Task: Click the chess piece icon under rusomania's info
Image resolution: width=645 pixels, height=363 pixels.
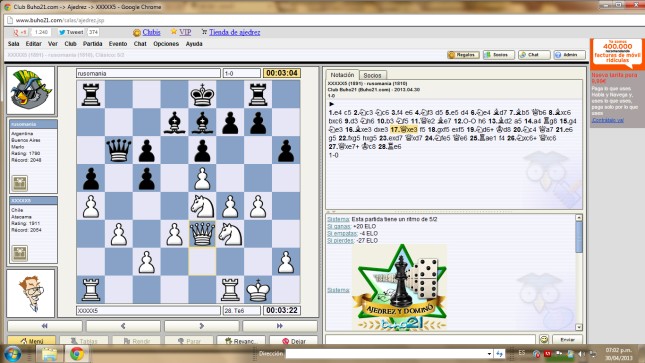Action: click(19, 184)
